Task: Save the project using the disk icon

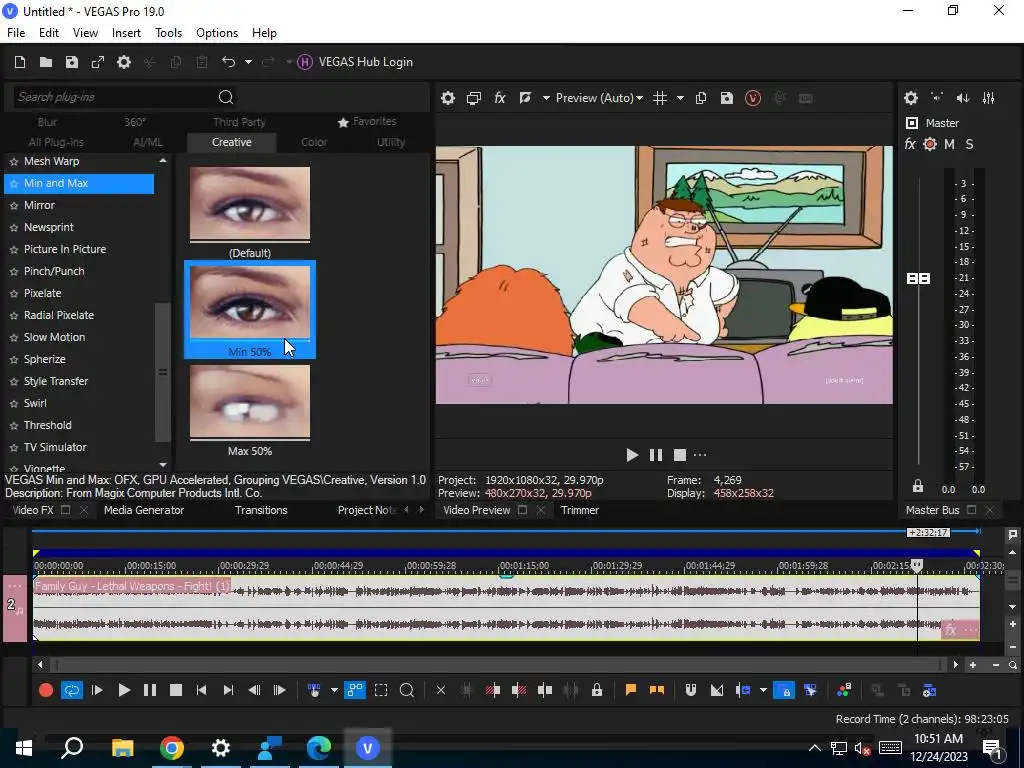Action: click(72, 62)
